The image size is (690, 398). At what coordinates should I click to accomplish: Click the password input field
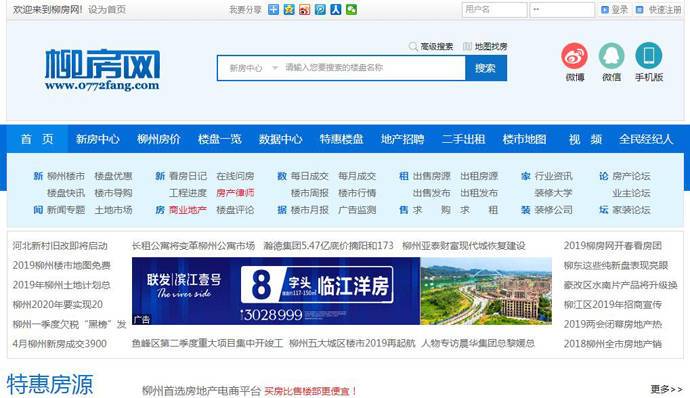coord(562,9)
